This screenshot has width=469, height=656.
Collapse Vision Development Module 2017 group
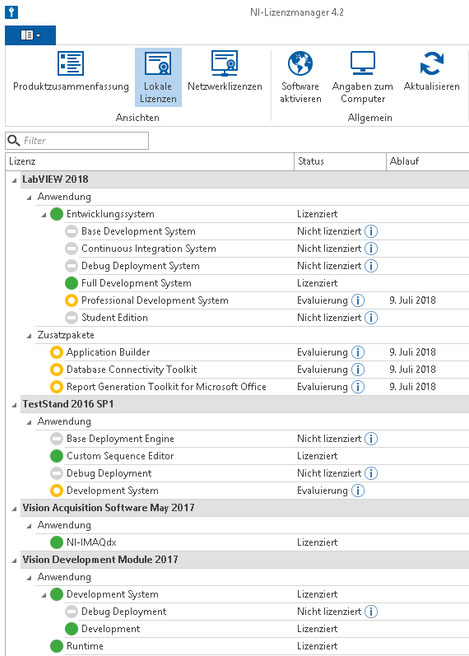tap(14, 561)
